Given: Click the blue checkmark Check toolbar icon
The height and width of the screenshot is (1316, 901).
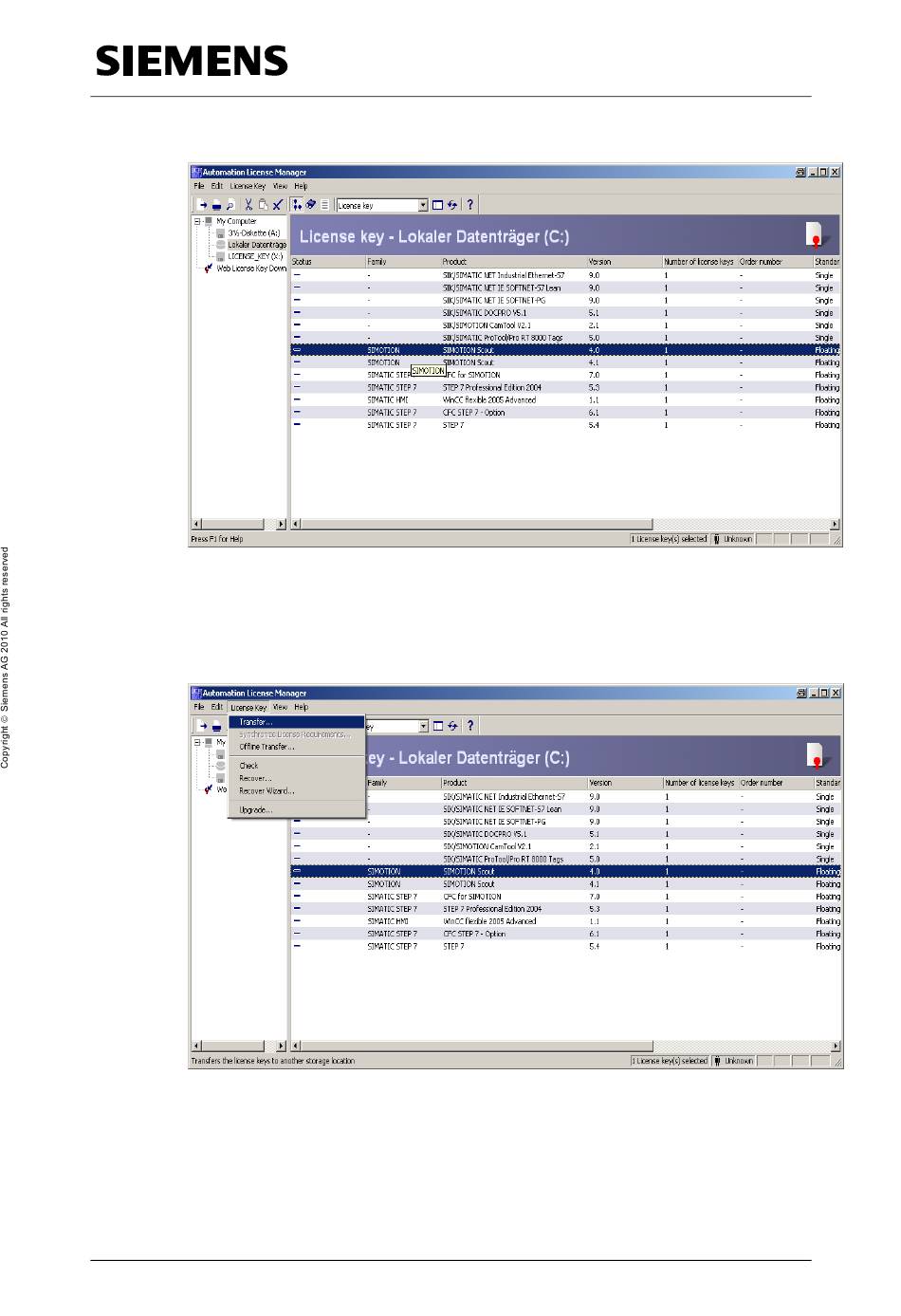Looking at the screenshot, I should [x=278, y=205].
